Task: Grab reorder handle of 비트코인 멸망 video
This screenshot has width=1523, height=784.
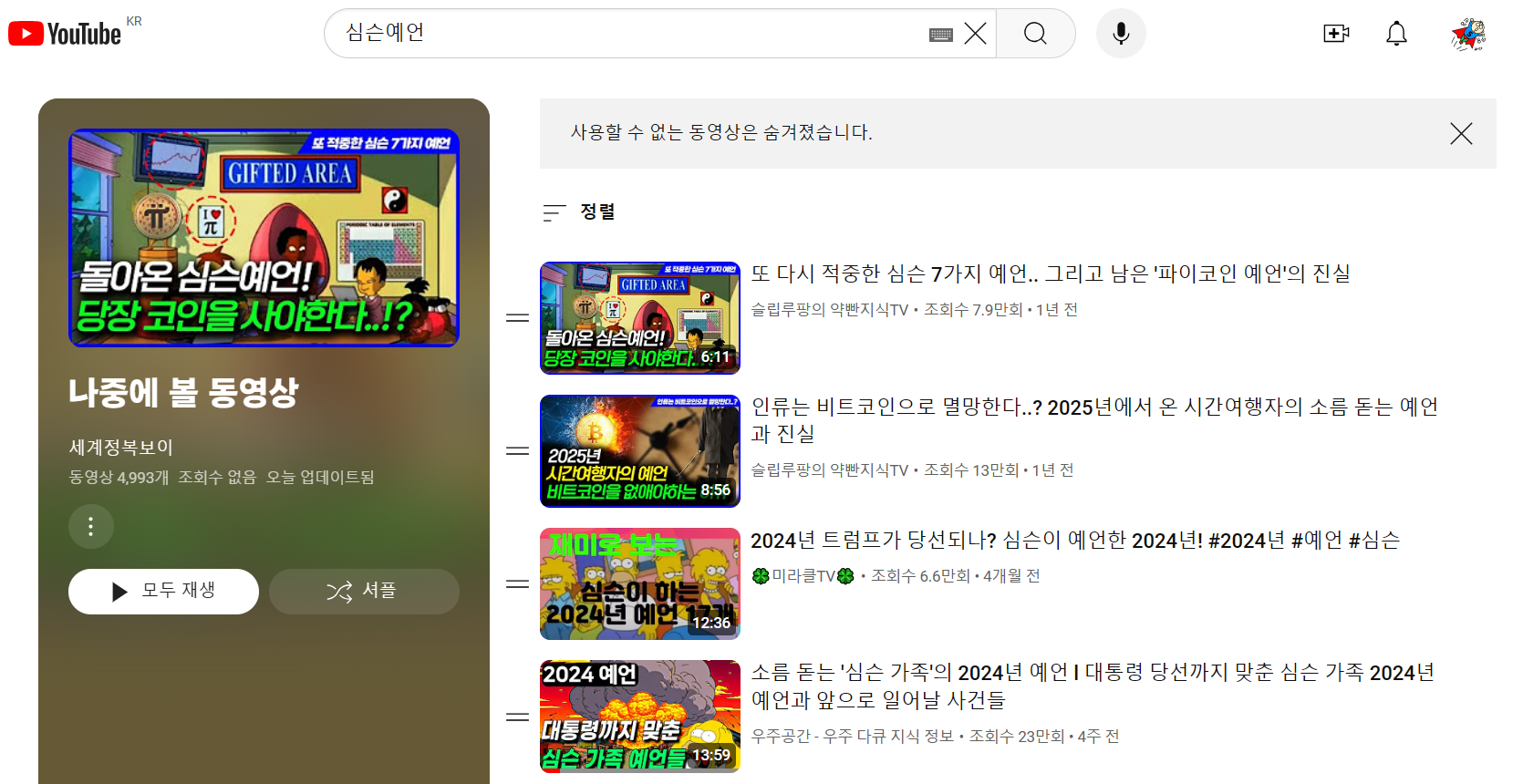Action: [518, 451]
